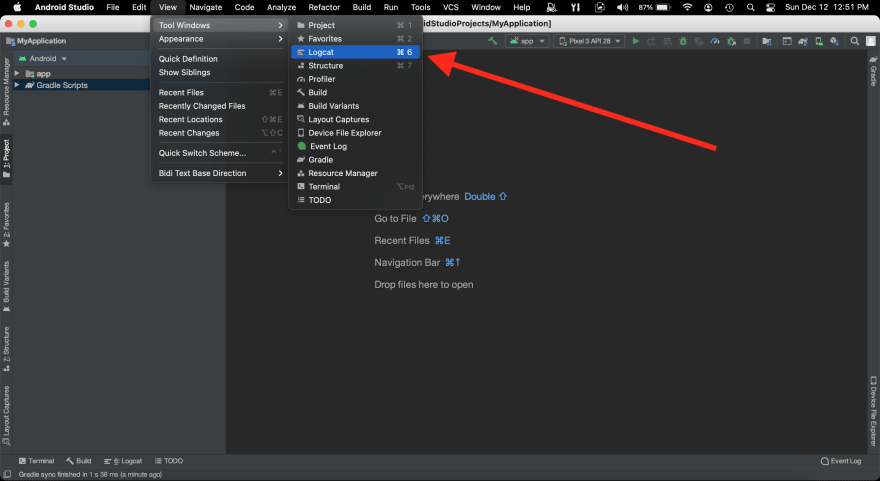Open the Navigate menu in menu bar
The image size is (880, 481).
pyautogui.click(x=205, y=7)
